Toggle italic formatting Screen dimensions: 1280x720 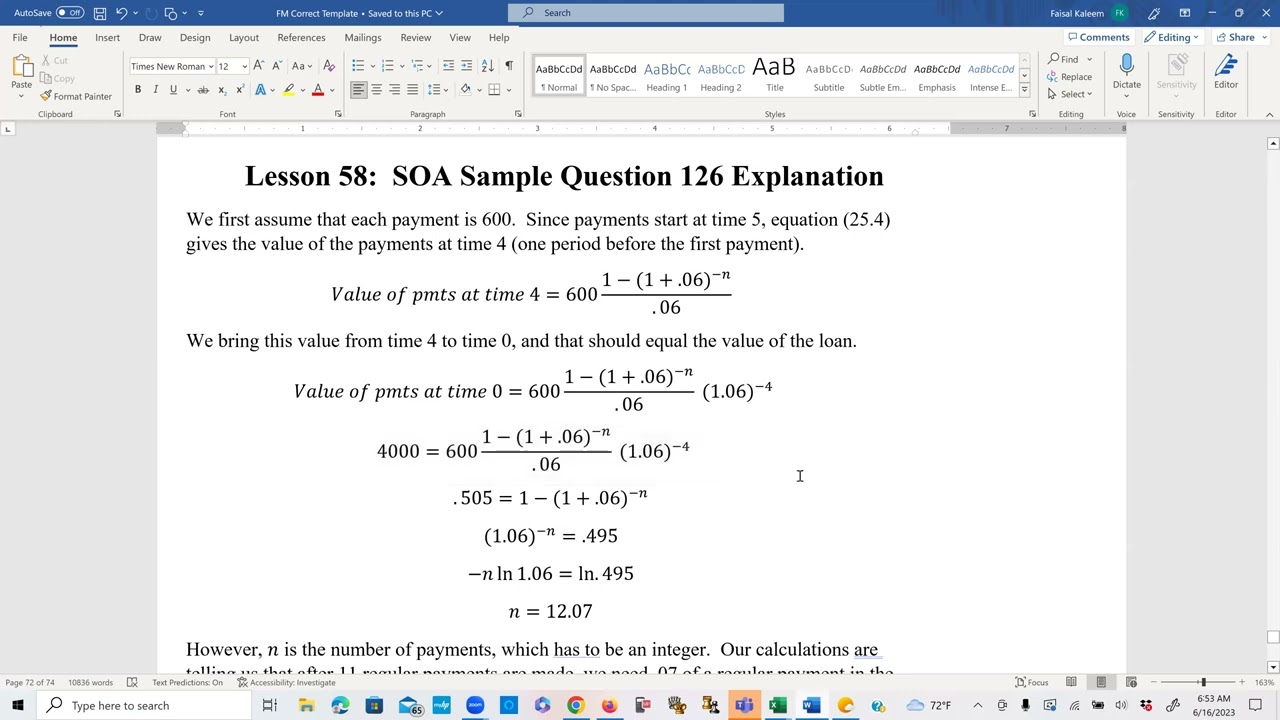click(155, 89)
